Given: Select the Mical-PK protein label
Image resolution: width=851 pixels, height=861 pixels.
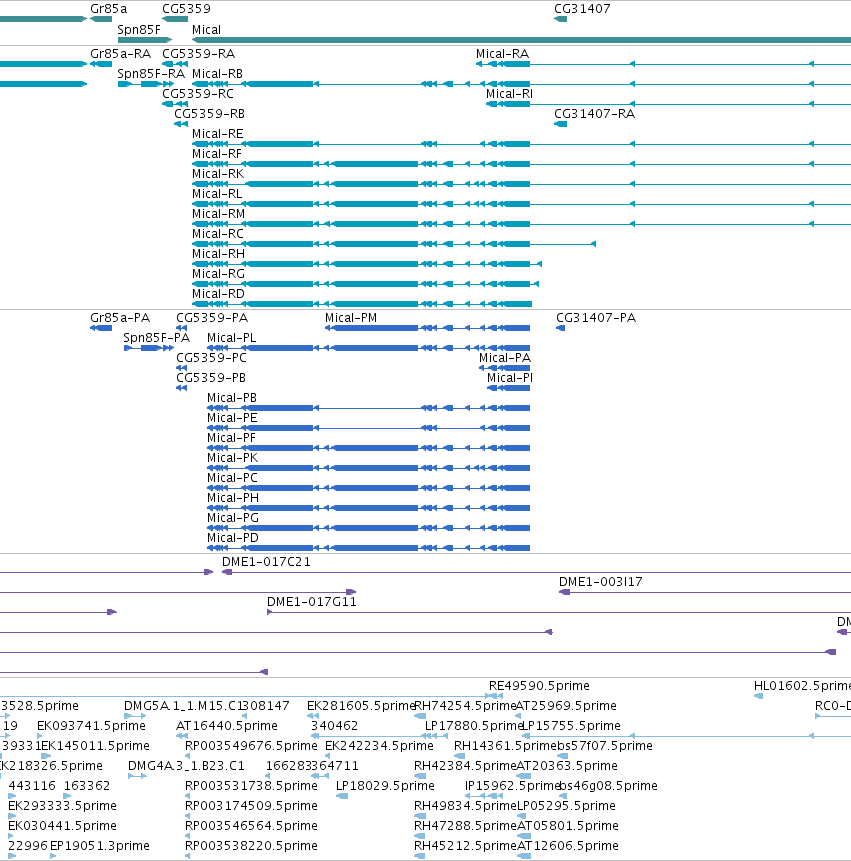Looking at the screenshot, I should click(x=232, y=458).
